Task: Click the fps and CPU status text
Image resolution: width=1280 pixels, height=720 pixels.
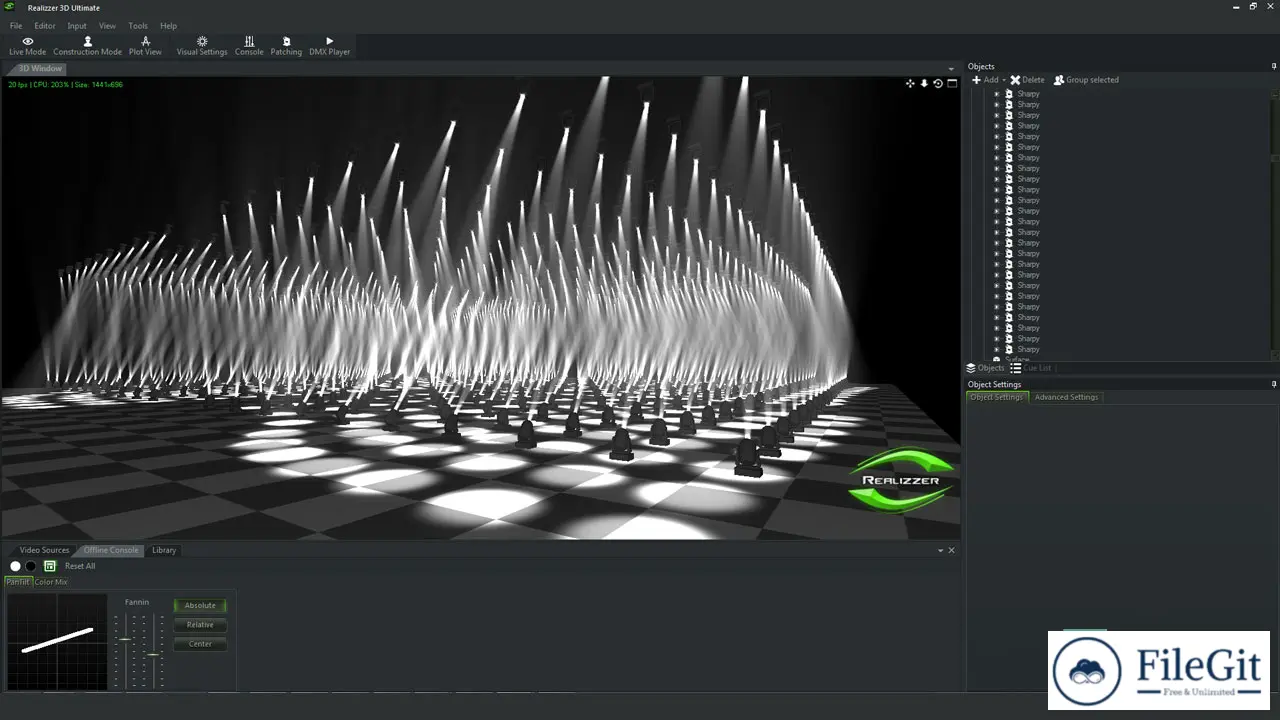Action: click(x=65, y=84)
